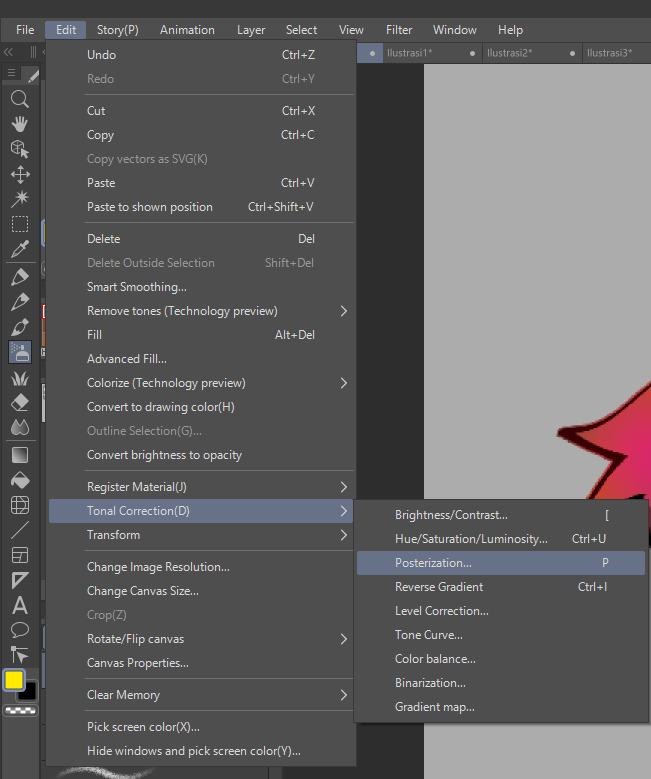Expand the Rotate/Flip canvas submenu
651x779 pixels.
point(200,639)
